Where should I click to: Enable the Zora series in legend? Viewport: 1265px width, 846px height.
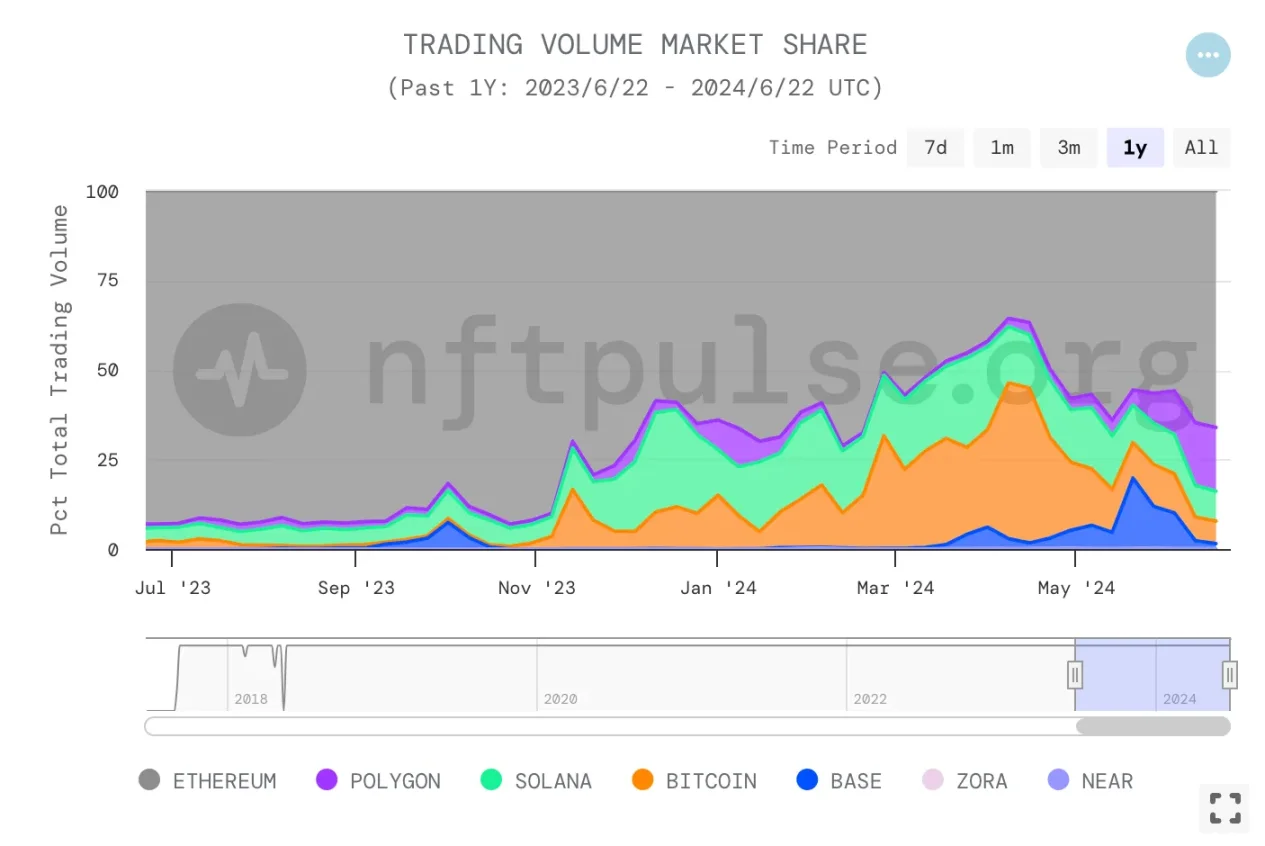932,780
